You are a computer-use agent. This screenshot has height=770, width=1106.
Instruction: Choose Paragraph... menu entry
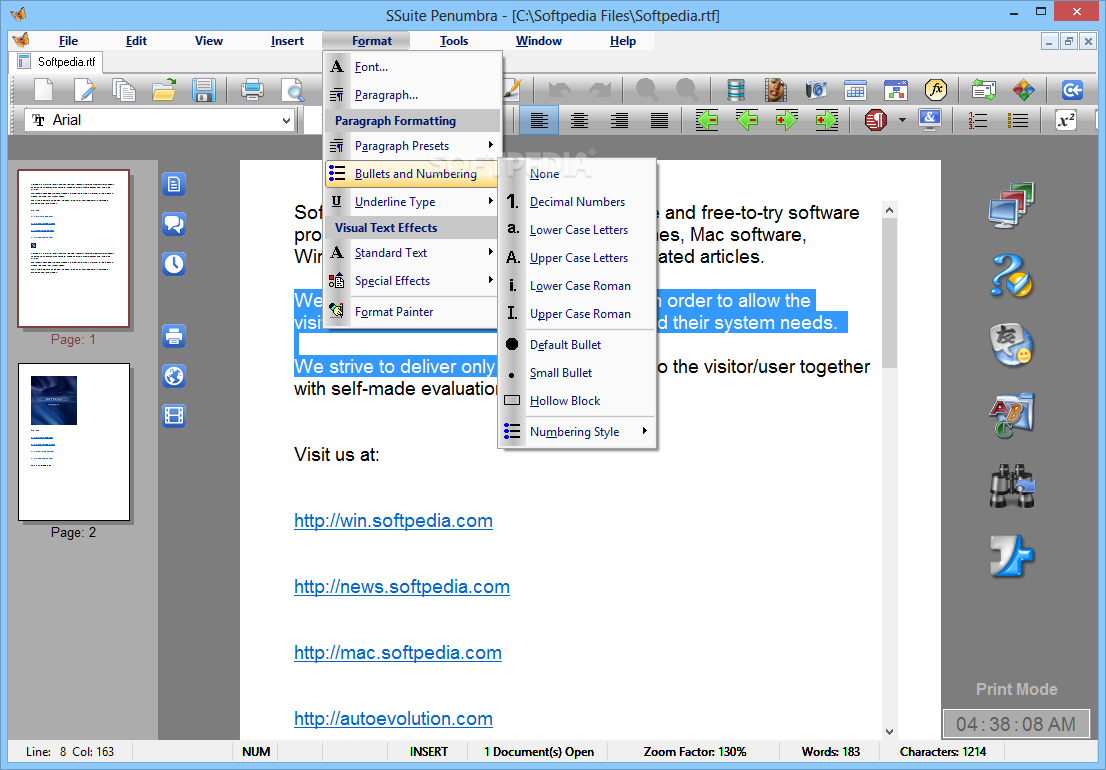(x=413, y=94)
